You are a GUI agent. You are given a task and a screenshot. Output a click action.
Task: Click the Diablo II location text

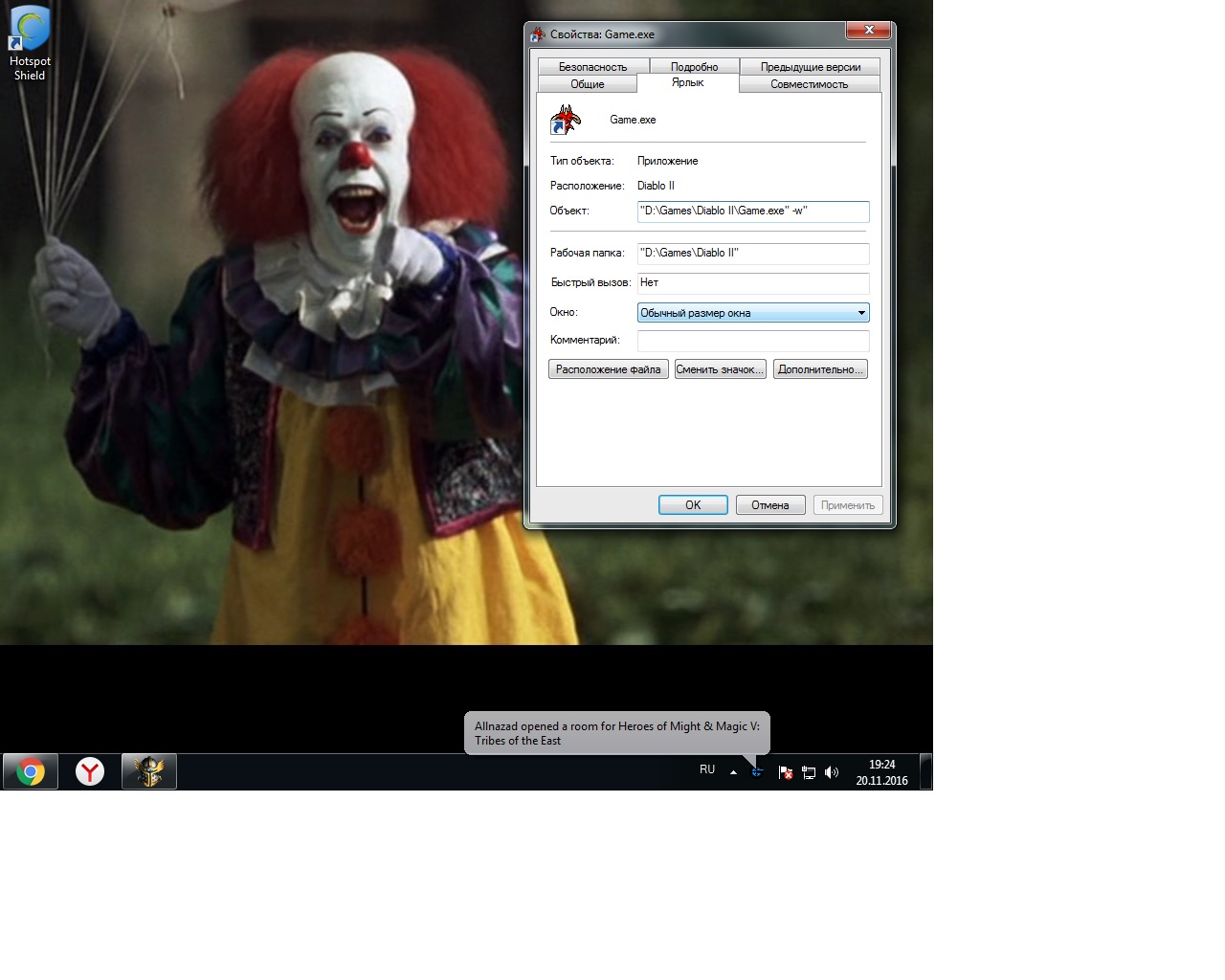(x=656, y=186)
